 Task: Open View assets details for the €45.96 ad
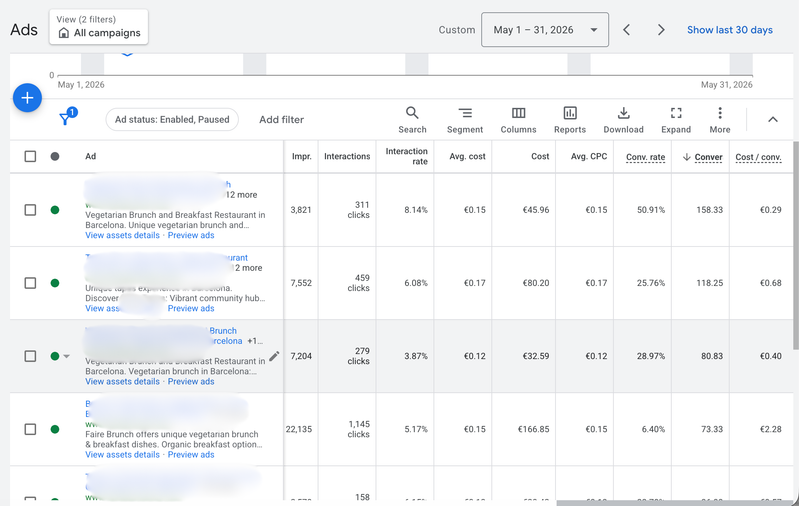pyautogui.click(x=122, y=235)
